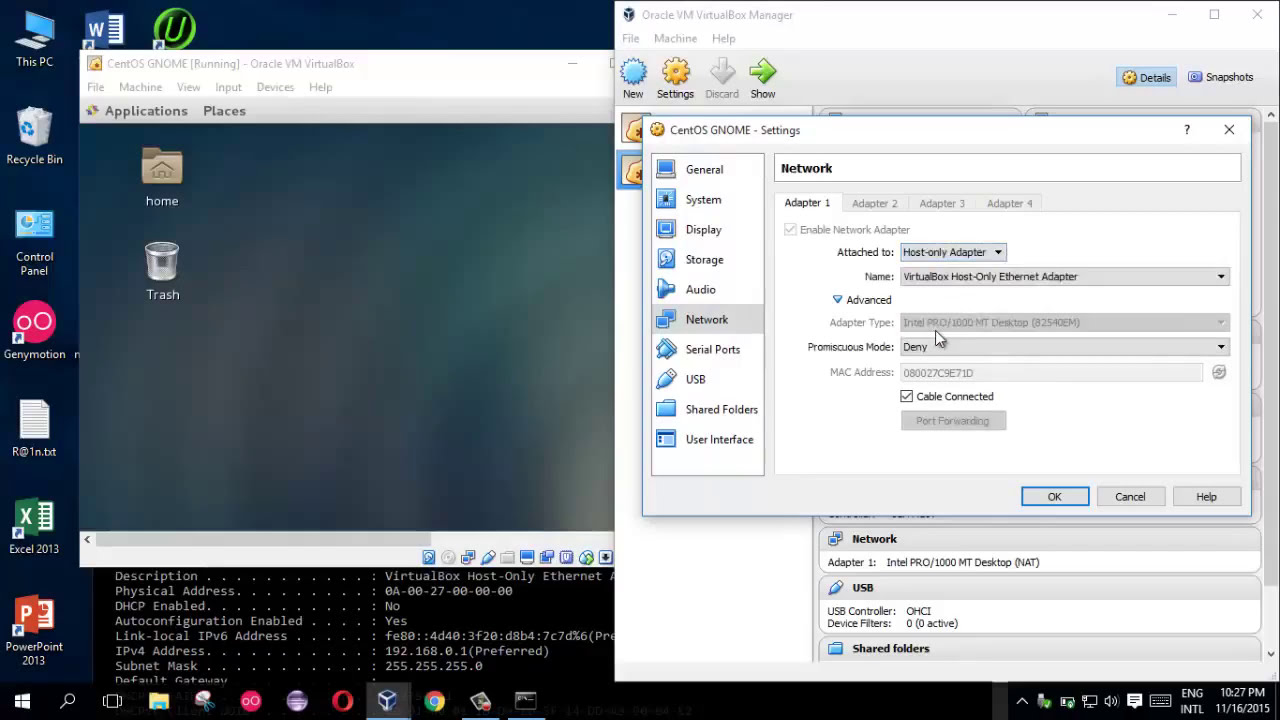The width and height of the screenshot is (1280, 720).
Task: Click Trash icon on CentOS desktop
Action: tap(162, 271)
